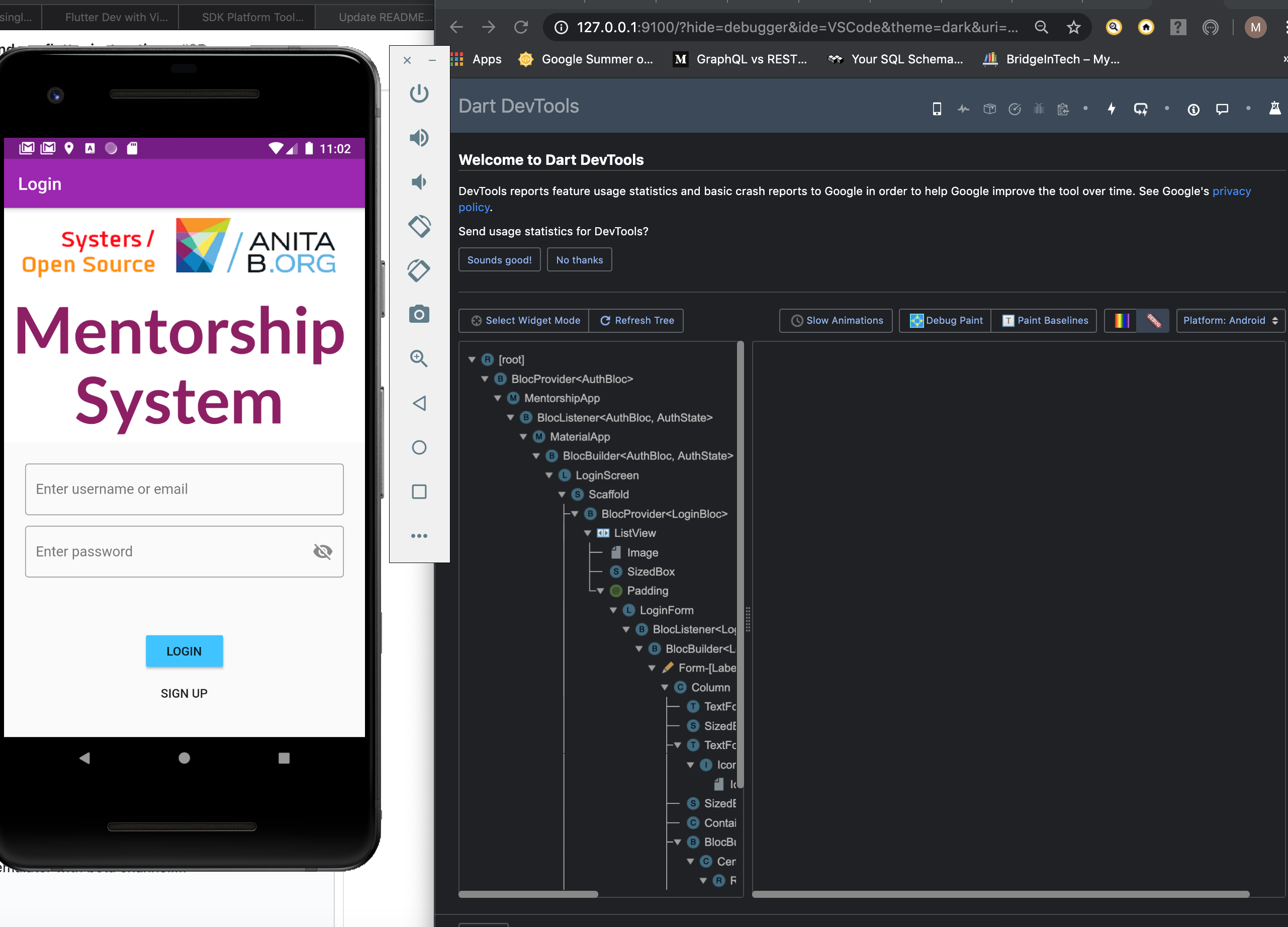Collapse the MaterialApp node arrow
Image resolution: width=1288 pixels, height=927 pixels.
point(524,437)
